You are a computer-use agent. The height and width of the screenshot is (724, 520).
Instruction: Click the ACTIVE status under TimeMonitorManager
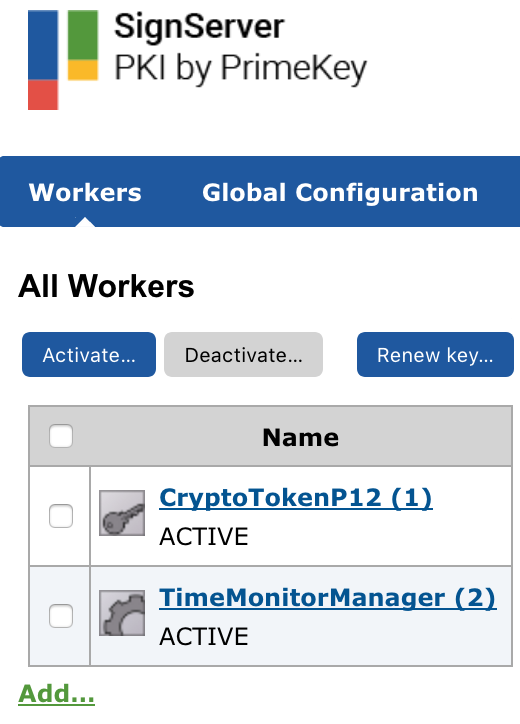coord(204,636)
